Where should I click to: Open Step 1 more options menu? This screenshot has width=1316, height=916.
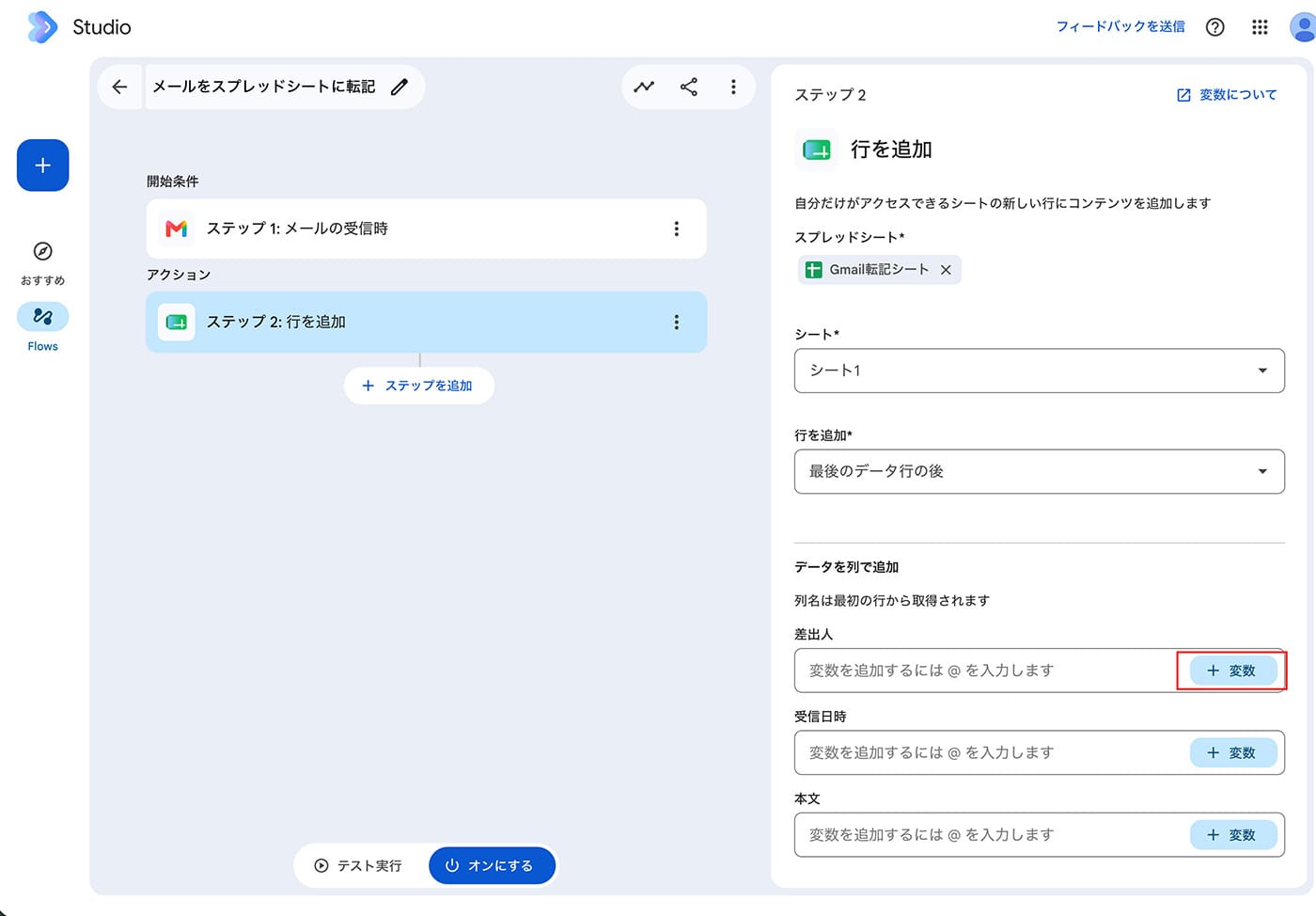pyautogui.click(x=676, y=229)
